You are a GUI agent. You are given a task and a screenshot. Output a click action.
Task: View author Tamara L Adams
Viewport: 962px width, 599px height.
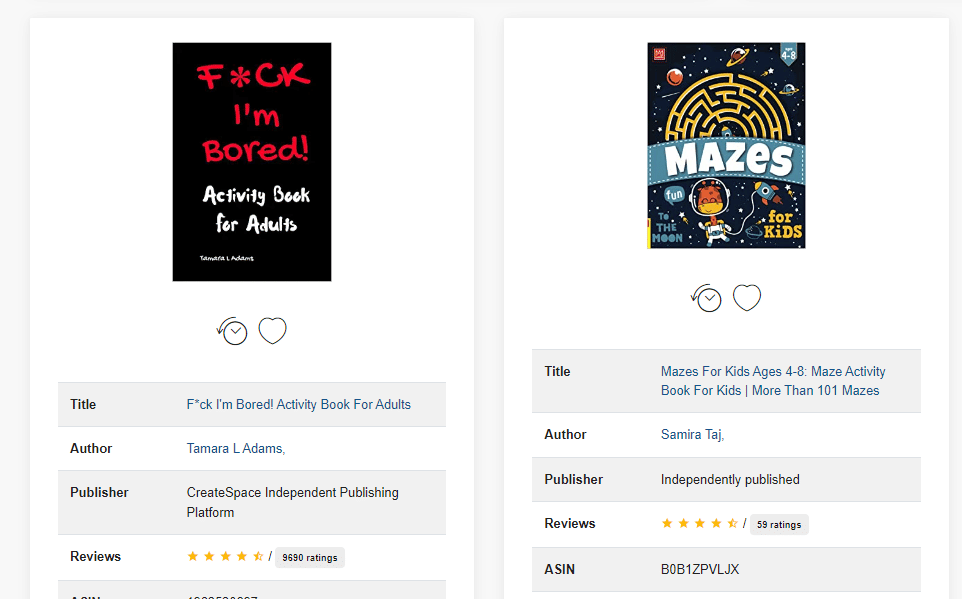click(x=236, y=449)
